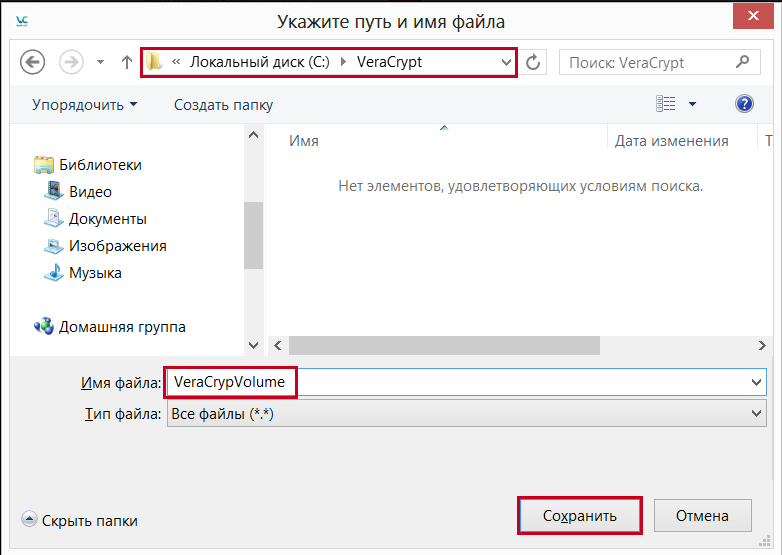The width and height of the screenshot is (782, 555).
Task: Click the Forward navigation arrow
Action: click(x=71, y=62)
